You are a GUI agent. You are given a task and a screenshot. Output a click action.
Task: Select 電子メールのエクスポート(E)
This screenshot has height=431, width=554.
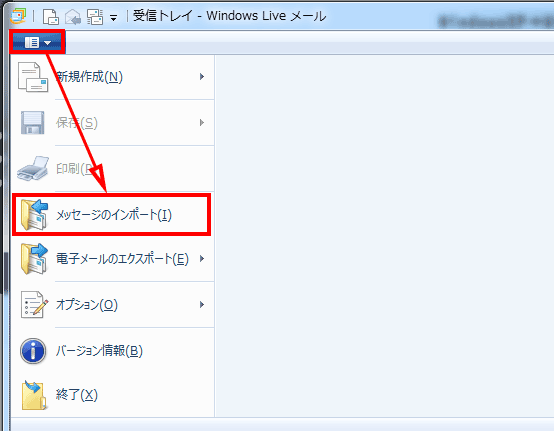113,259
